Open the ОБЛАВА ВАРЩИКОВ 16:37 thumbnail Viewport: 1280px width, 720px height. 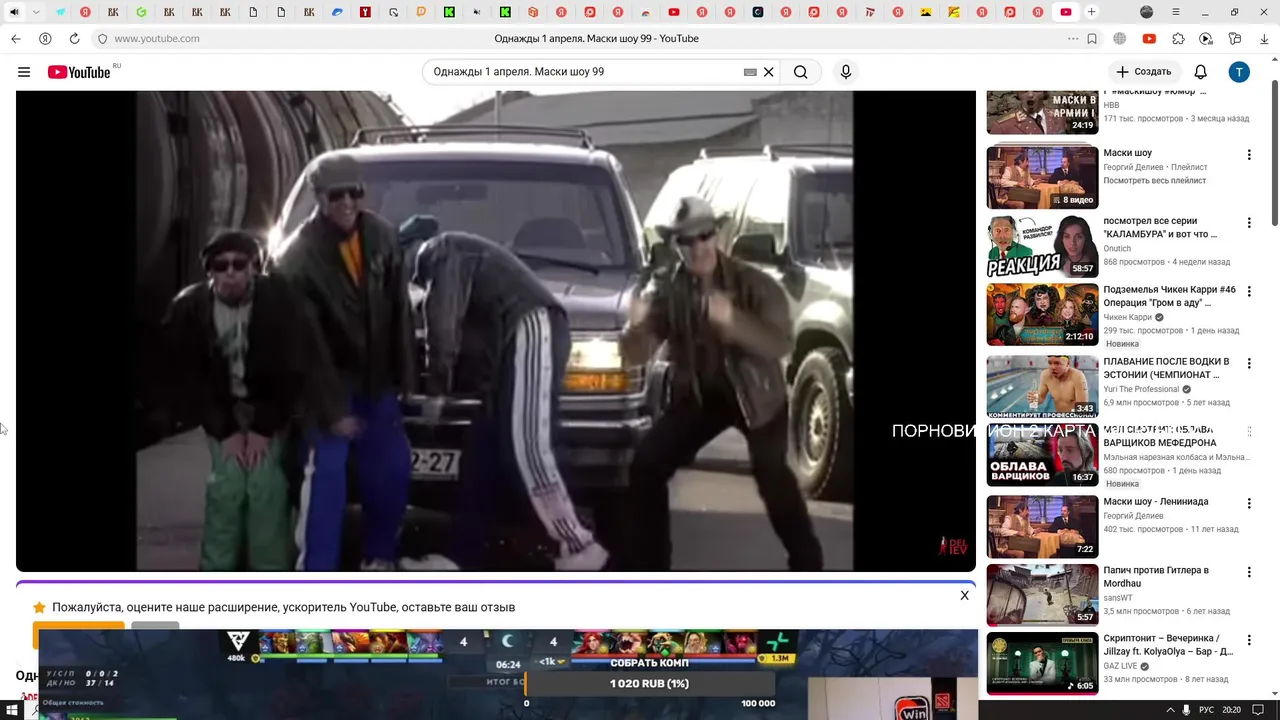pos(1042,455)
